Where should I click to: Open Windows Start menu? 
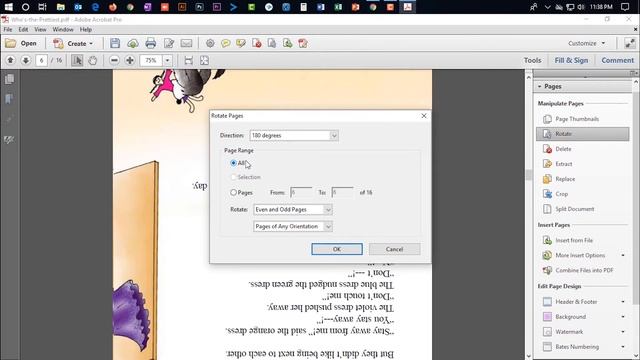[8, 7]
